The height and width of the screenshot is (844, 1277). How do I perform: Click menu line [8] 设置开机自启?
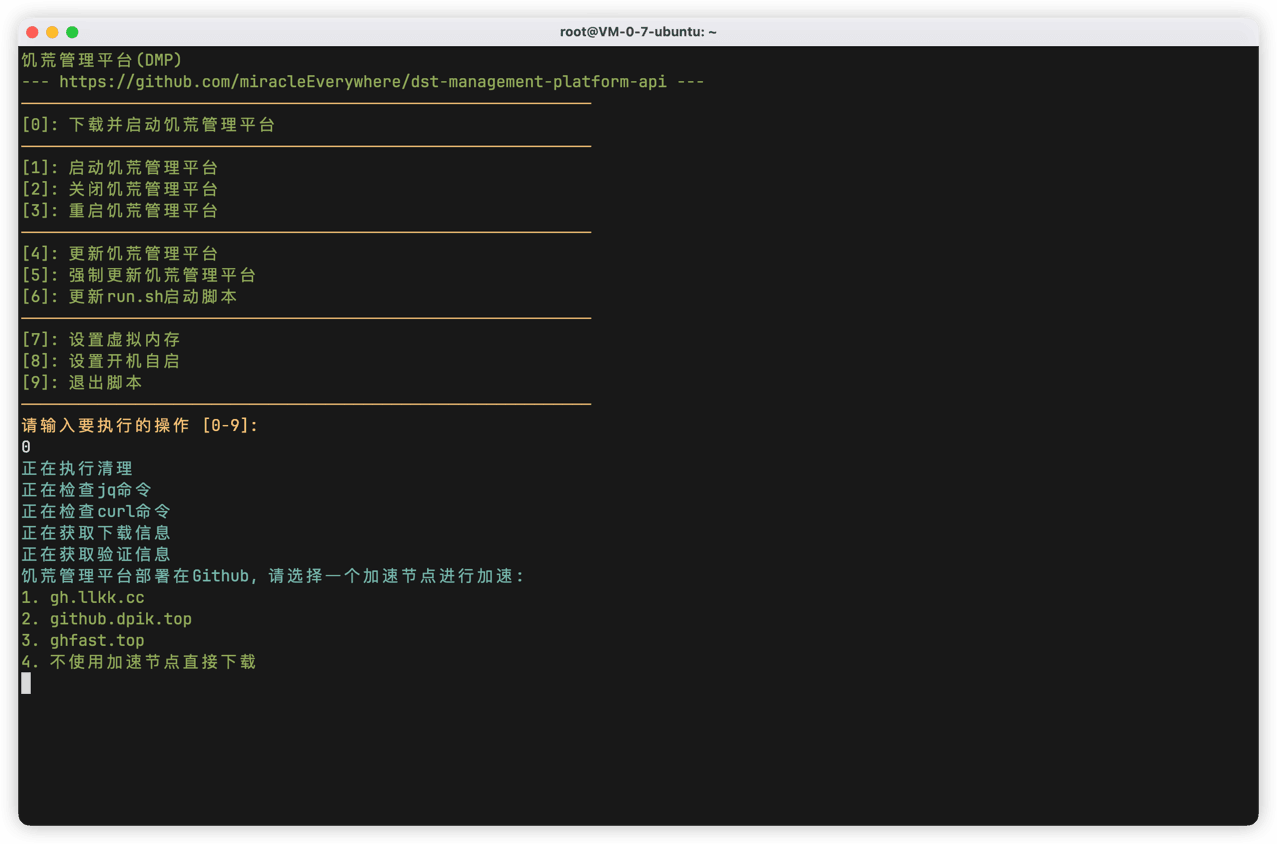pyautogui.click(x=101, y=361)
